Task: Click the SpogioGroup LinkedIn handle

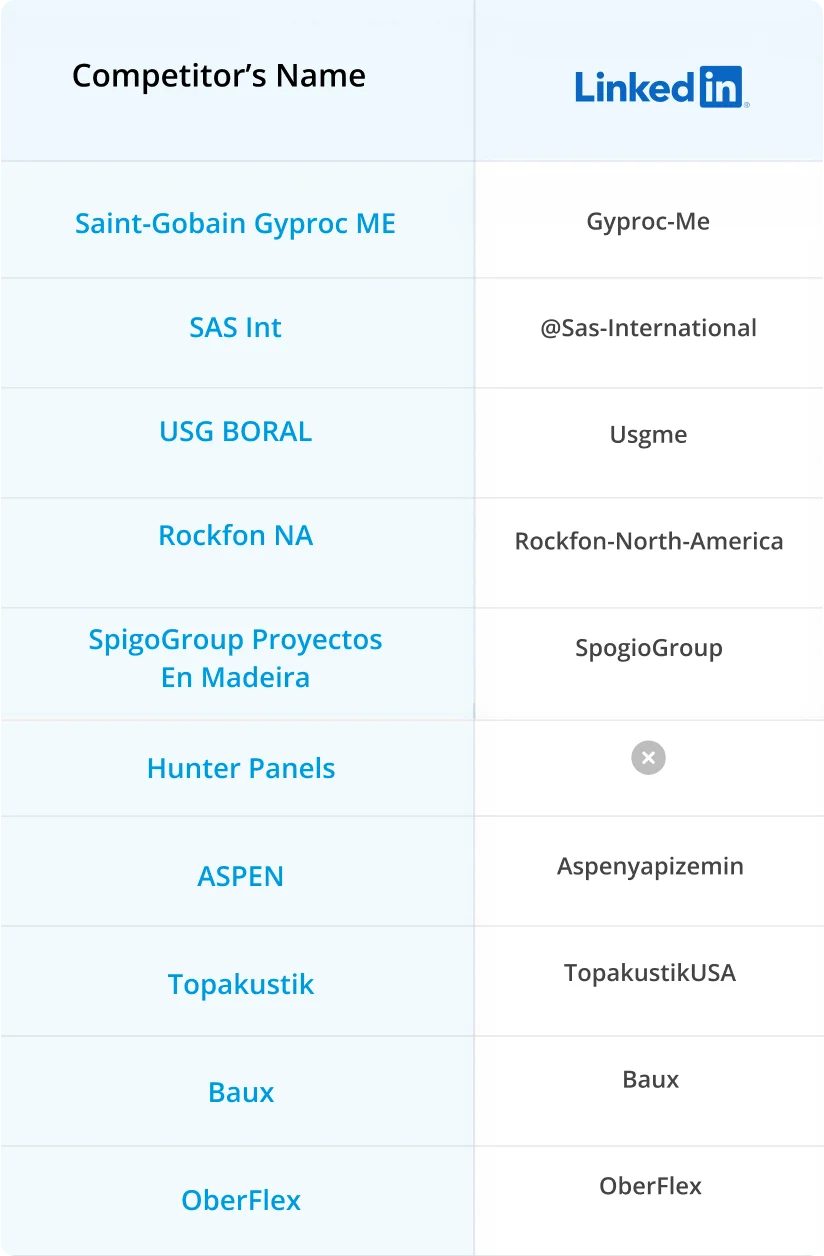Action: coord(648,648)
